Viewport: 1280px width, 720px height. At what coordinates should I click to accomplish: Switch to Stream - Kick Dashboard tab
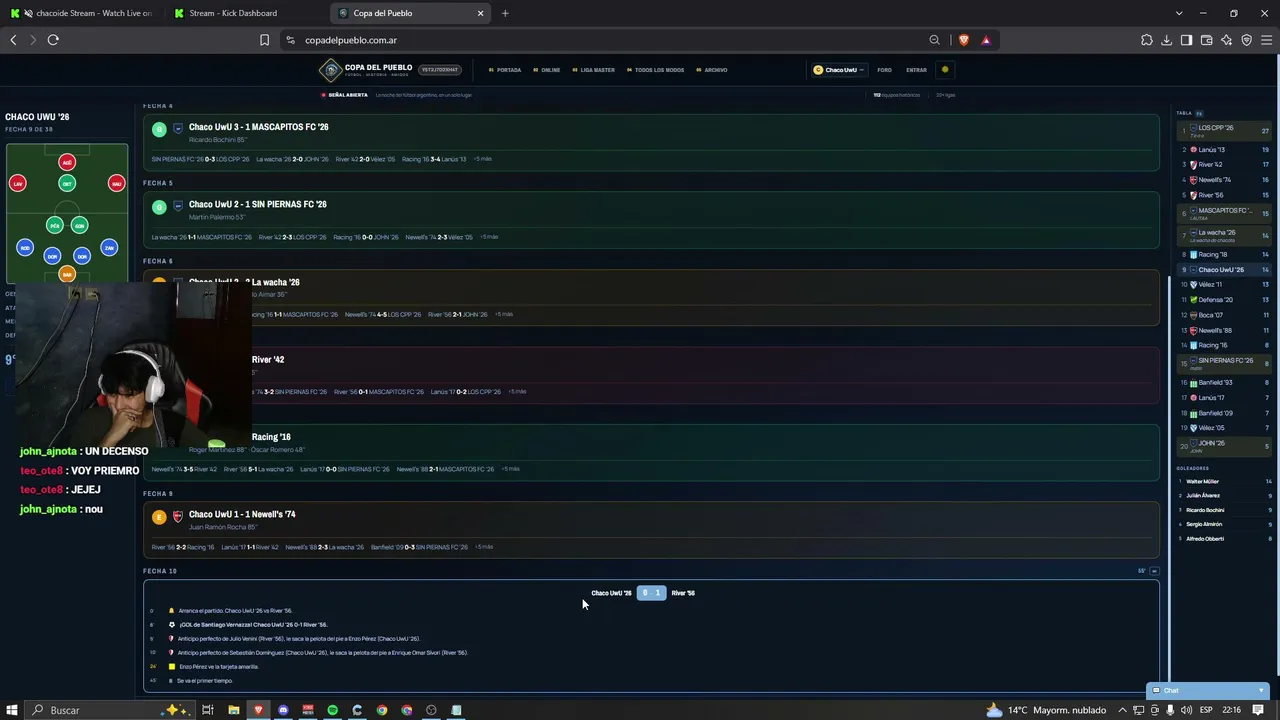[247, 13]
